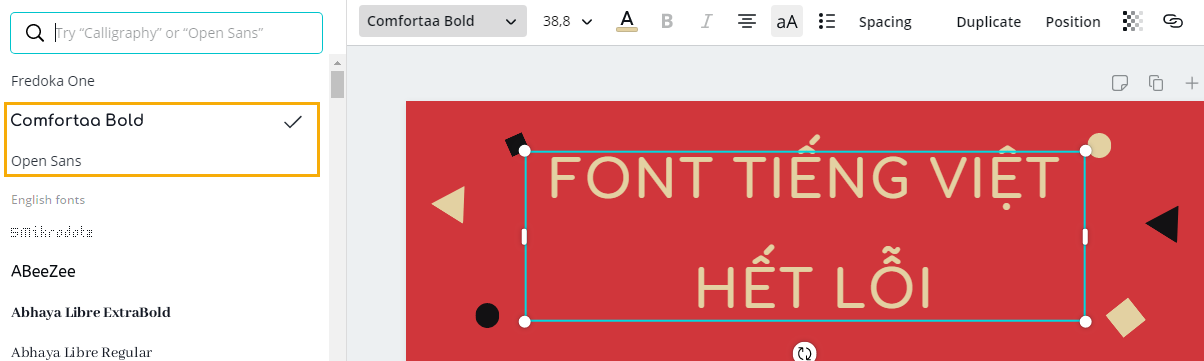Screen dimensions: 1204x361
Task: Click the link chain icon
Action: click(x=1172, y=21)
